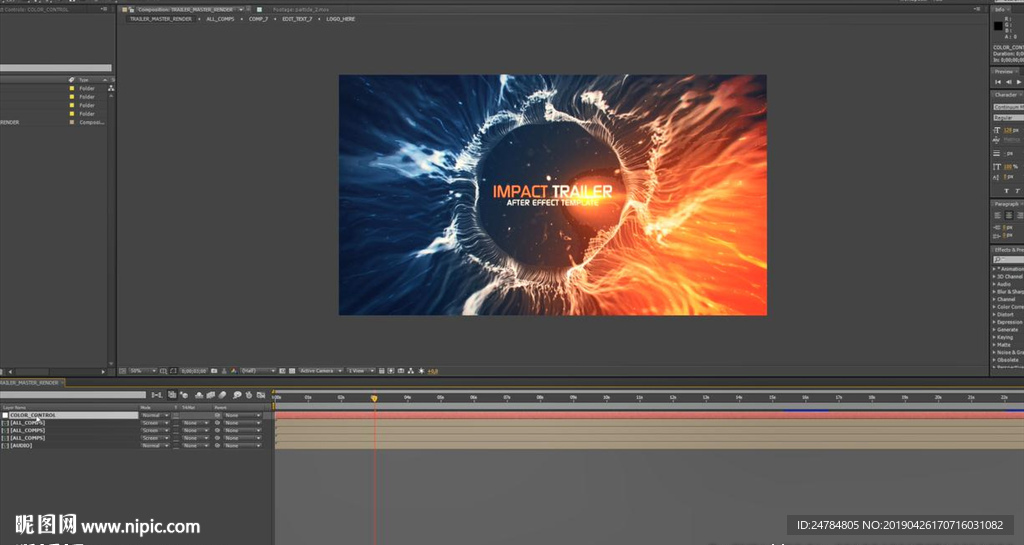Toggle the region of interest icon
Viewport: 1024px width, 545px height.
(x=282, y=371)
